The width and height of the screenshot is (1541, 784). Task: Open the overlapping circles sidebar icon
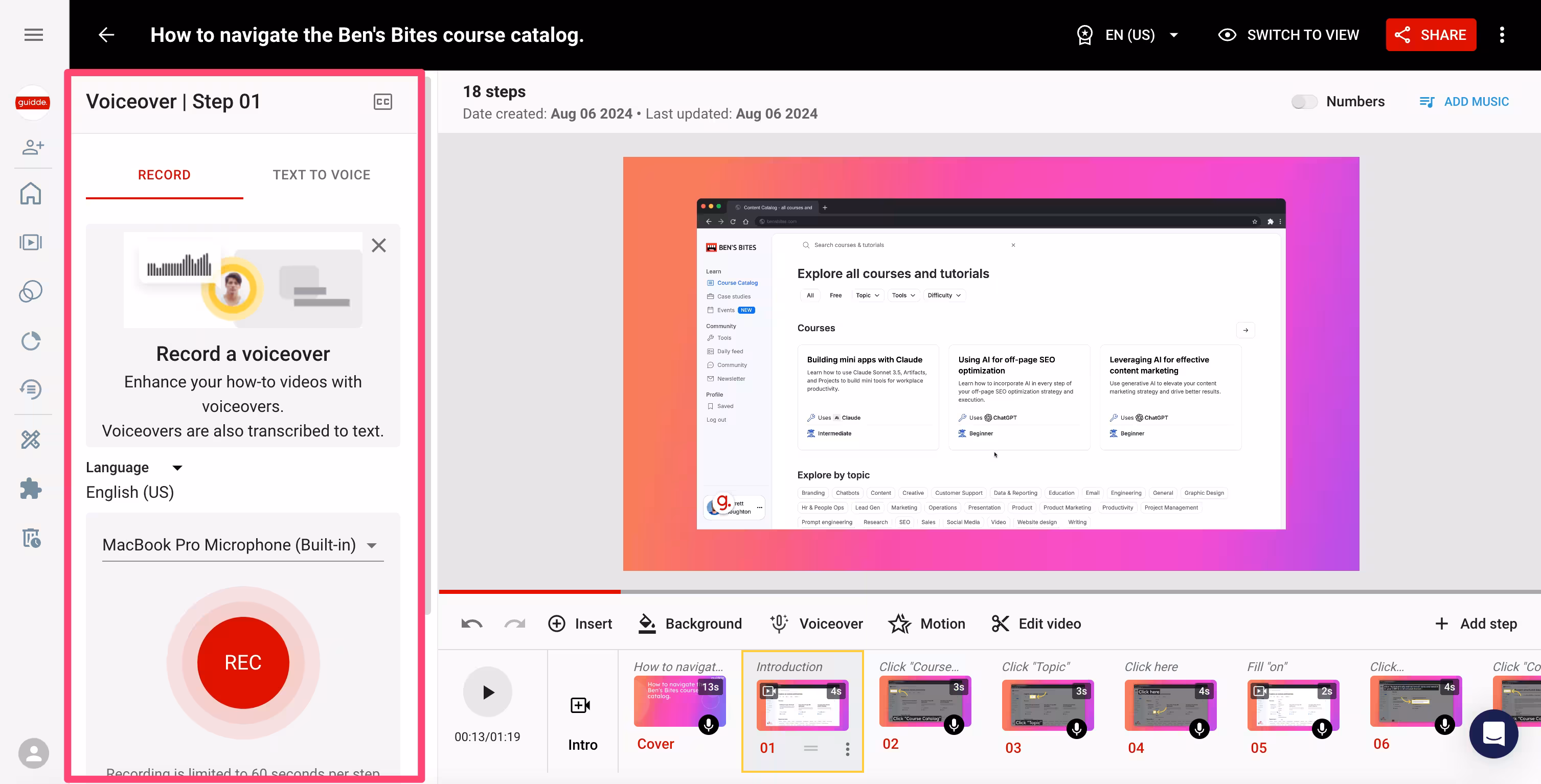point(31,291)
